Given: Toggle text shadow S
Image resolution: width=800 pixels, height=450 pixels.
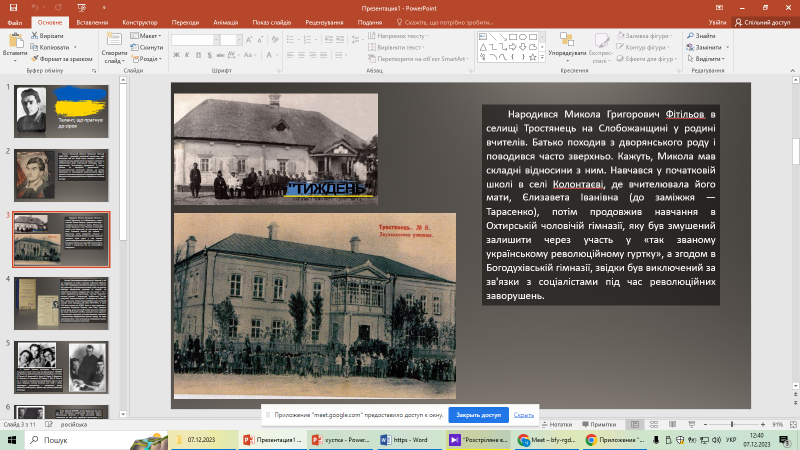Looking at the screenshot, I should pyautogui.click(x=209, y=55).
